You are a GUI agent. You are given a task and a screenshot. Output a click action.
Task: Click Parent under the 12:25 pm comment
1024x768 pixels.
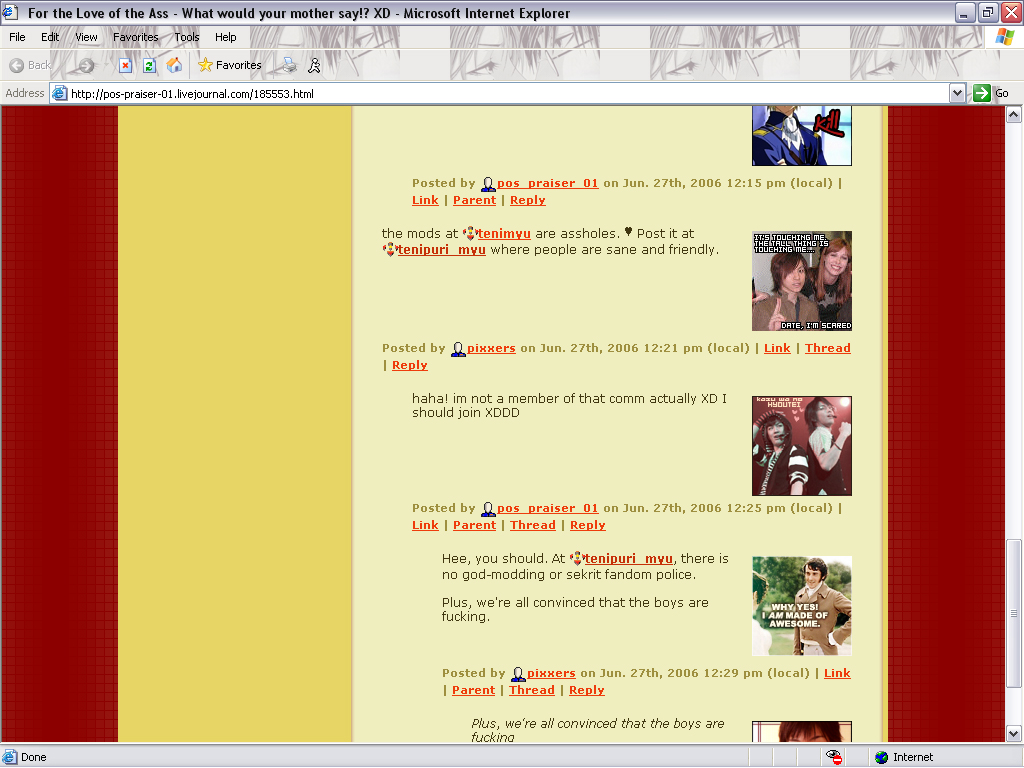[x=474, y=525]
